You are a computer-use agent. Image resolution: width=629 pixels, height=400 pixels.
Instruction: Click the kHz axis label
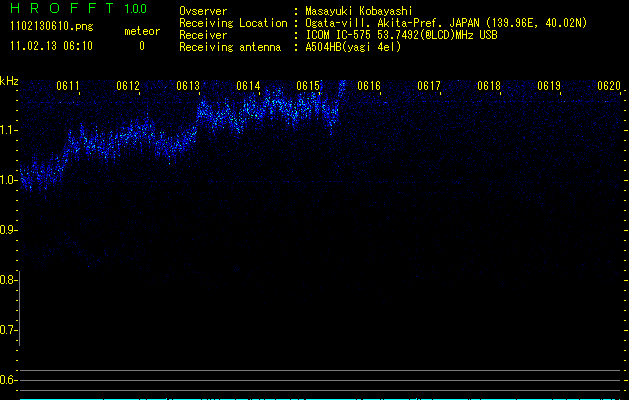[10, 81]
